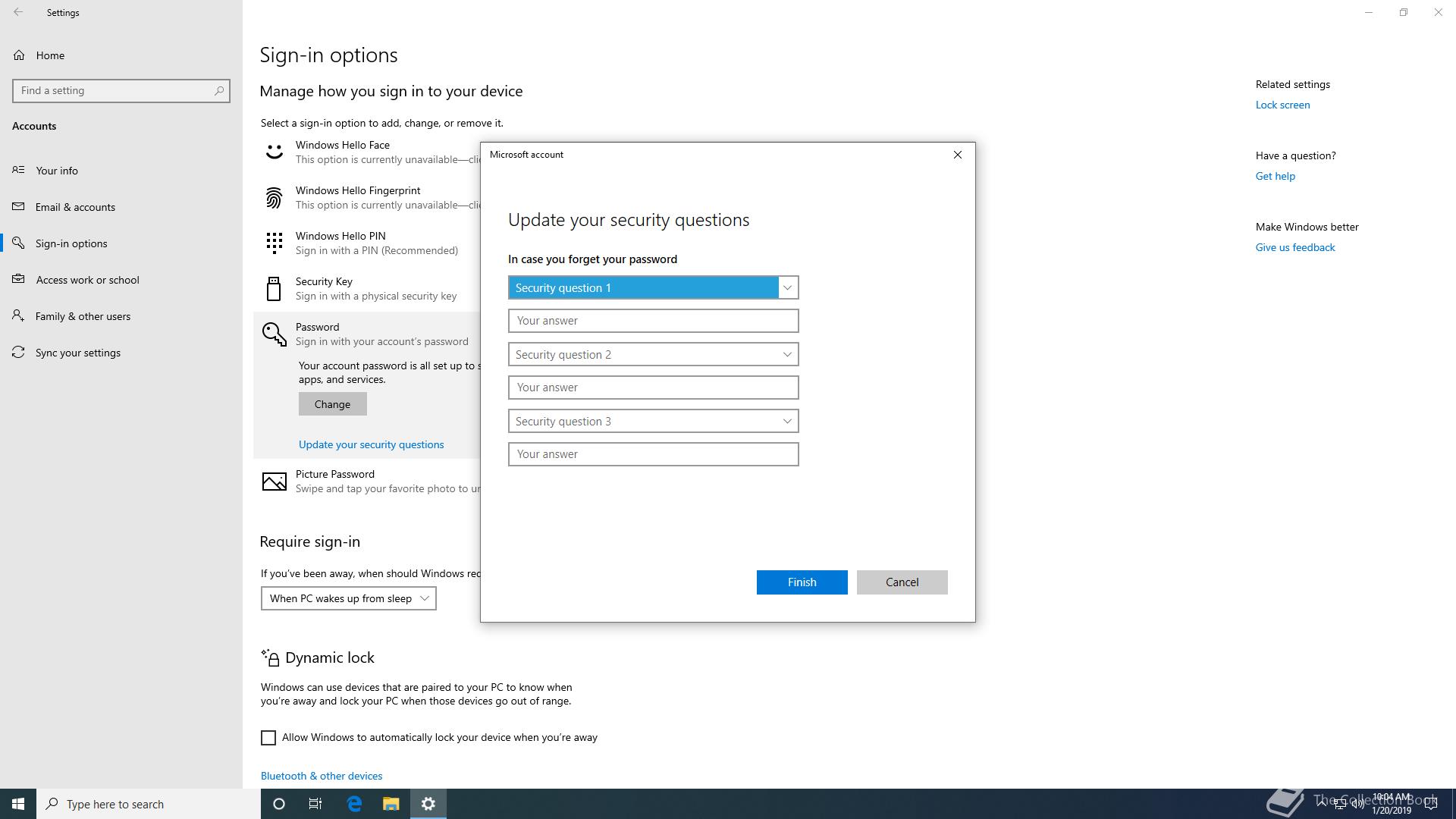1456x819 pixels.
Task: Click the answer field below Security question 1
Action: (653, 321)
